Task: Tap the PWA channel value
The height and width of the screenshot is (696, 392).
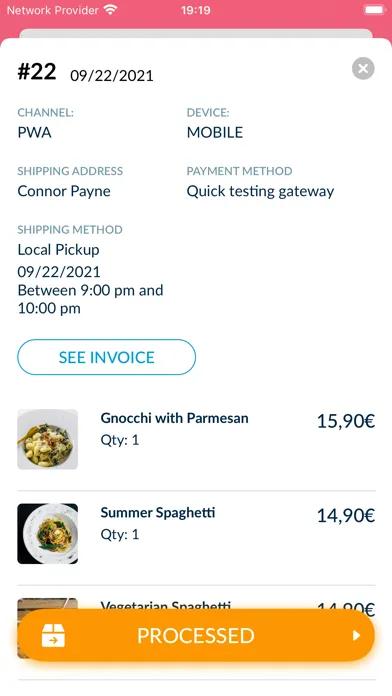Action: [x=34, y=132]
